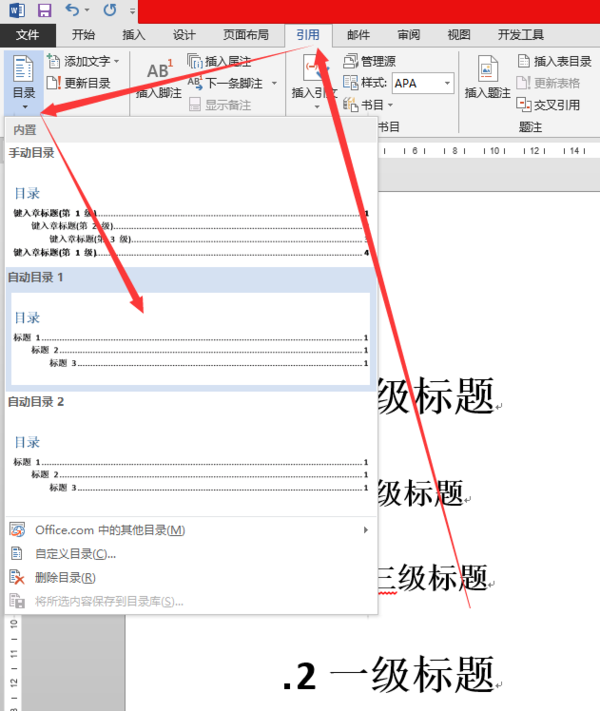Click the 插入题注 insert caption icon

click(x=488, y=68)
